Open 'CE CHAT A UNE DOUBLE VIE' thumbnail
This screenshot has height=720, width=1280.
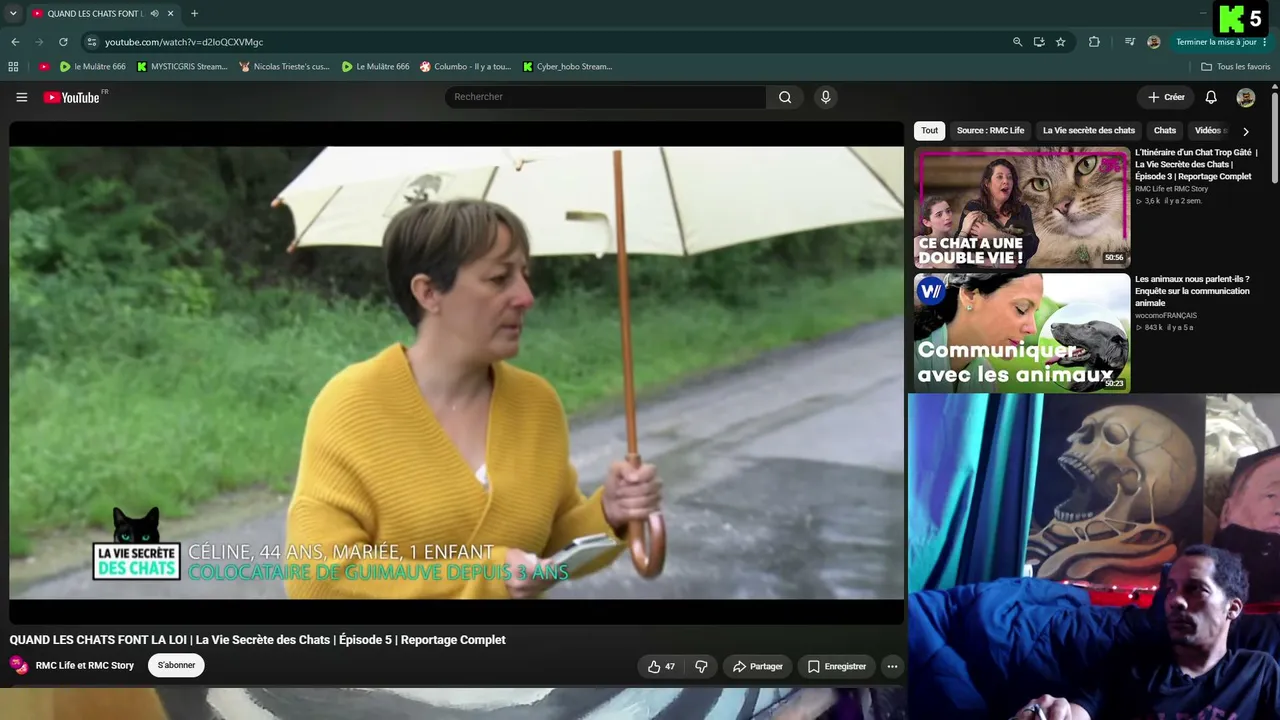1022,208
